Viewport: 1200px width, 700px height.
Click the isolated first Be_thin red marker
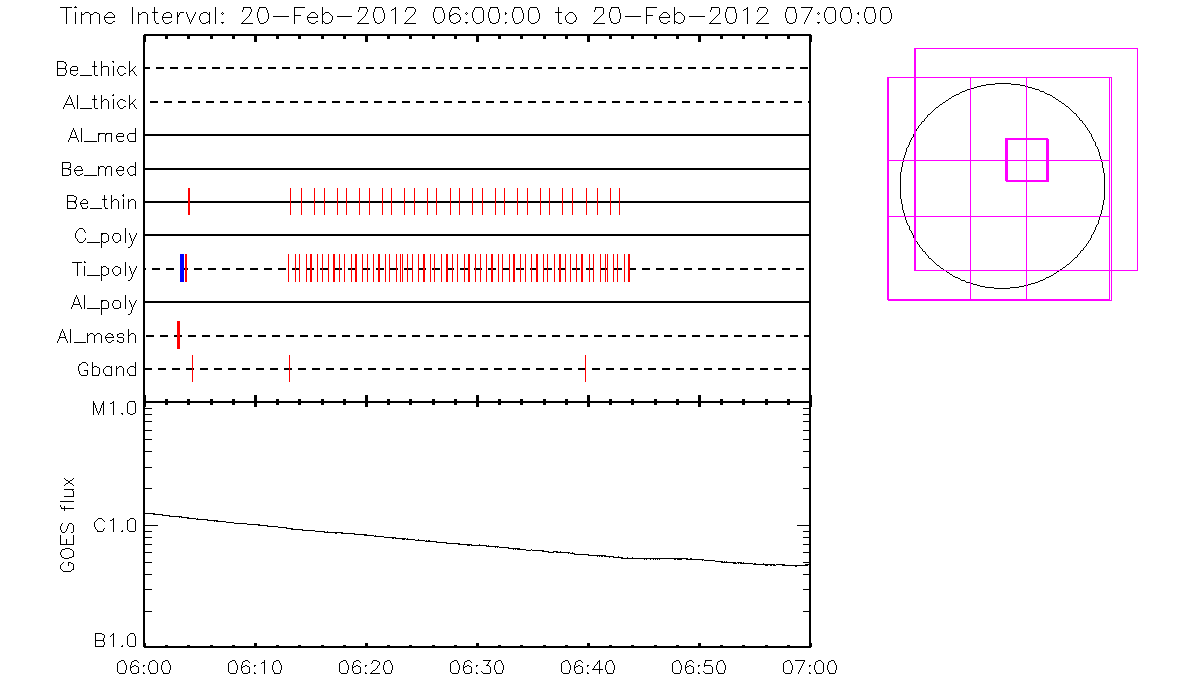pos(189,201)
